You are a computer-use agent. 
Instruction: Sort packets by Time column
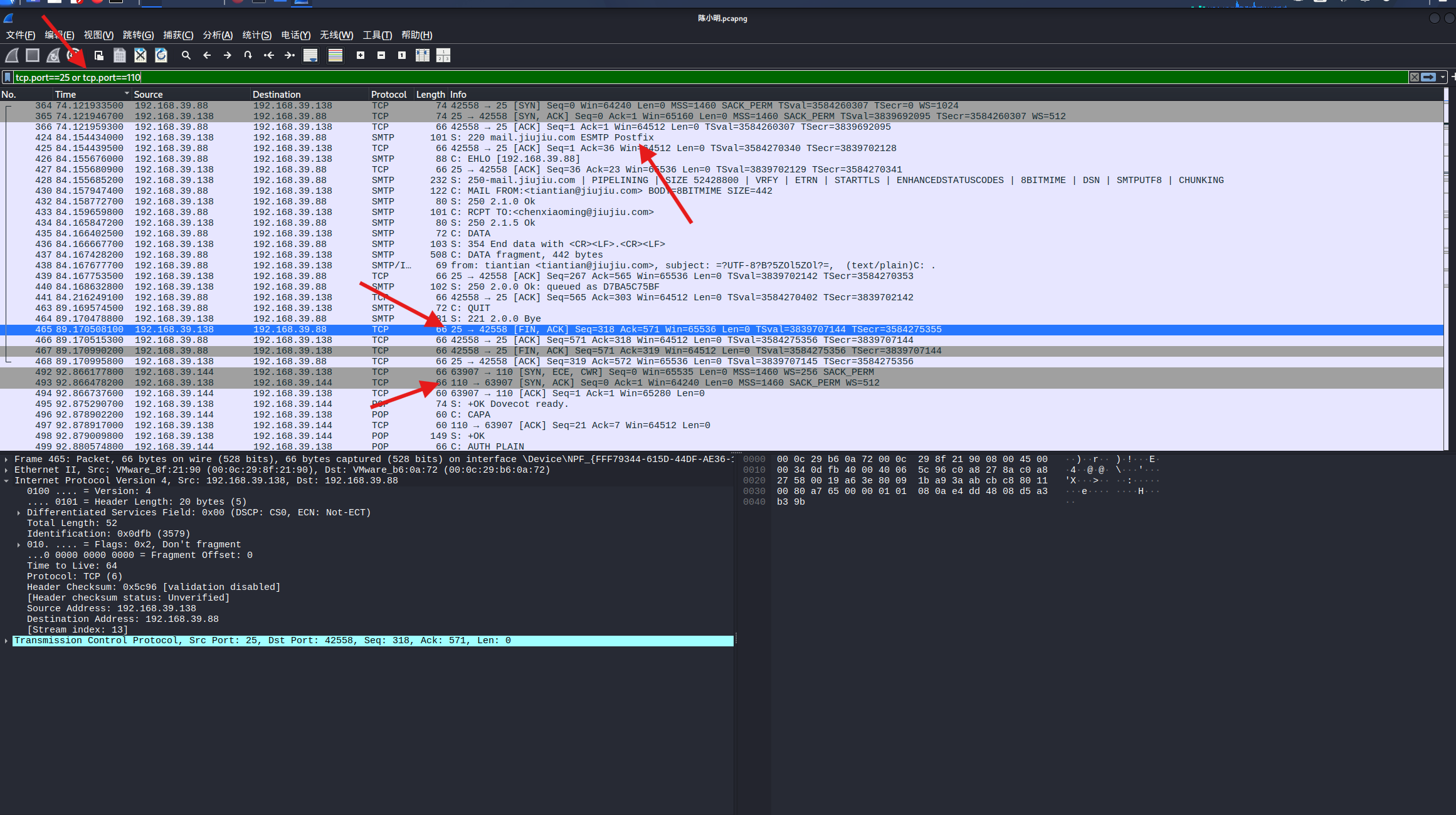(92, 95)
